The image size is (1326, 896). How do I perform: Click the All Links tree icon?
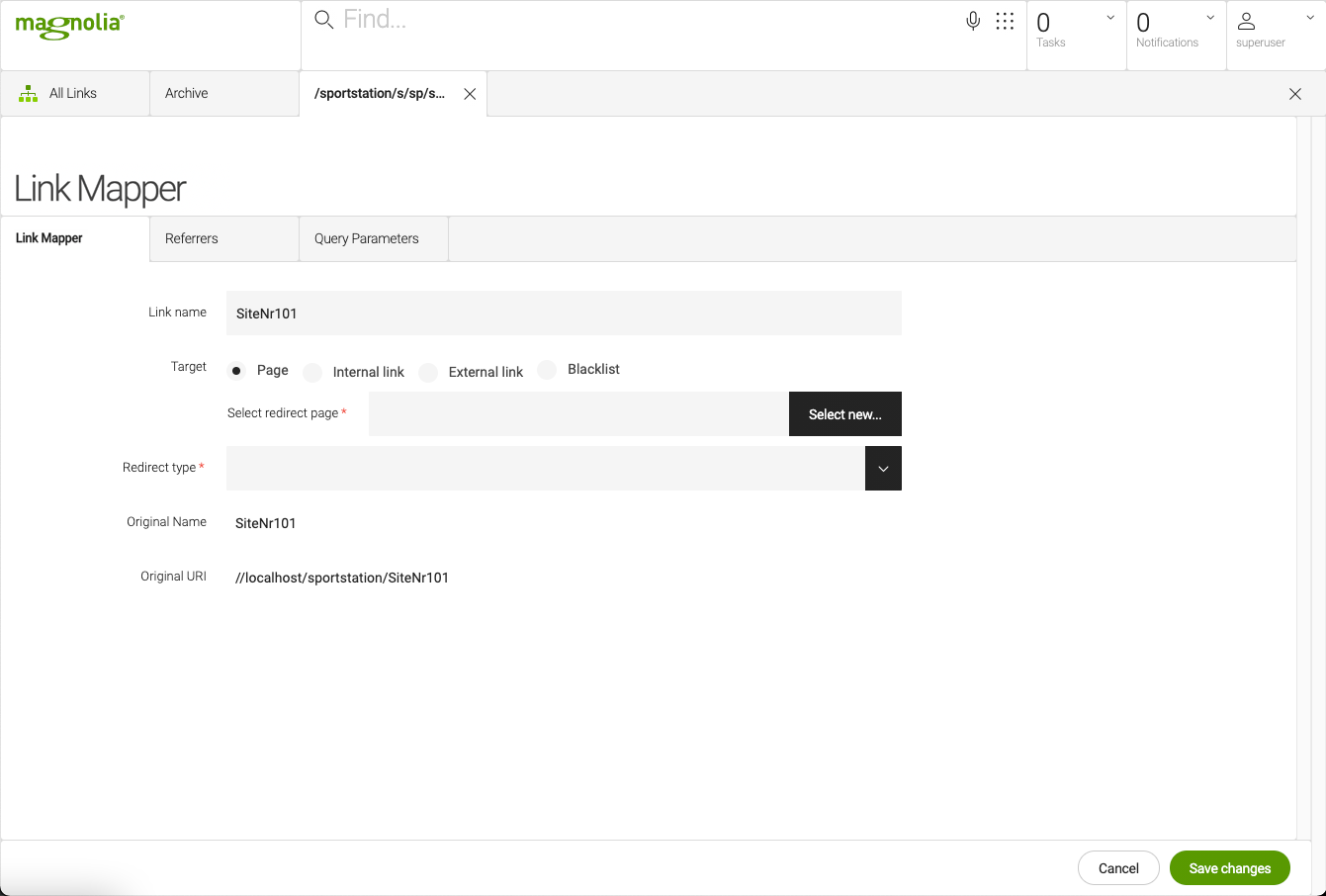pyautogui.click(x=28, y=92)
